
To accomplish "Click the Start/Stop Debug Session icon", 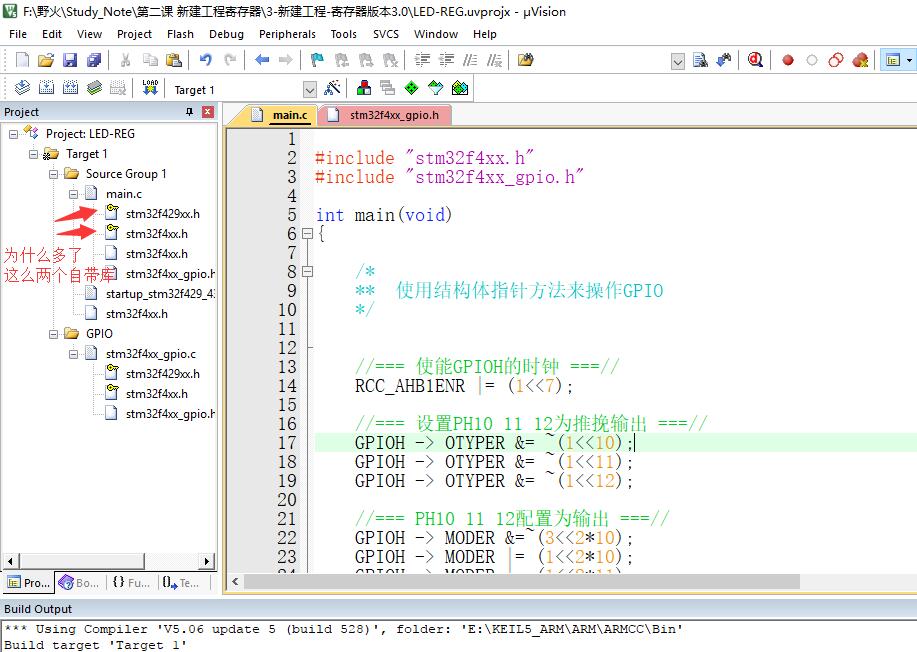I will (755, 60).
